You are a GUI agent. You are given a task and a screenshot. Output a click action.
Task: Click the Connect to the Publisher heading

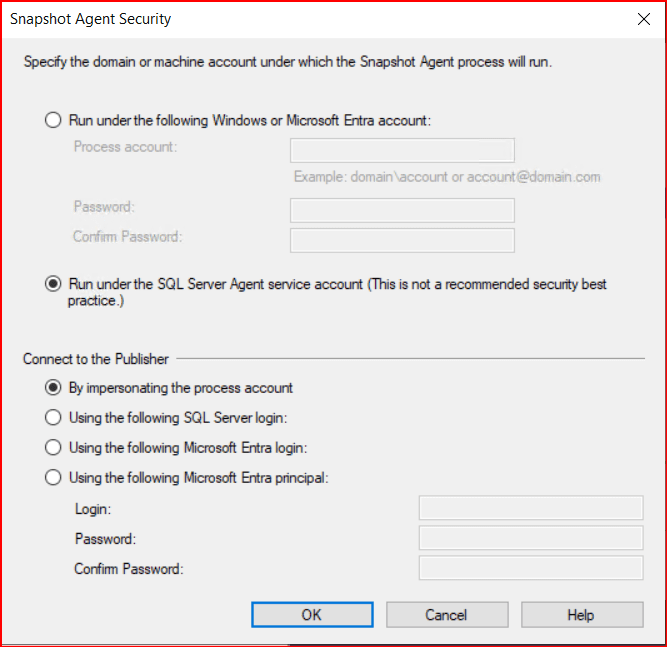pyautogui.click(x=96, y=358)
